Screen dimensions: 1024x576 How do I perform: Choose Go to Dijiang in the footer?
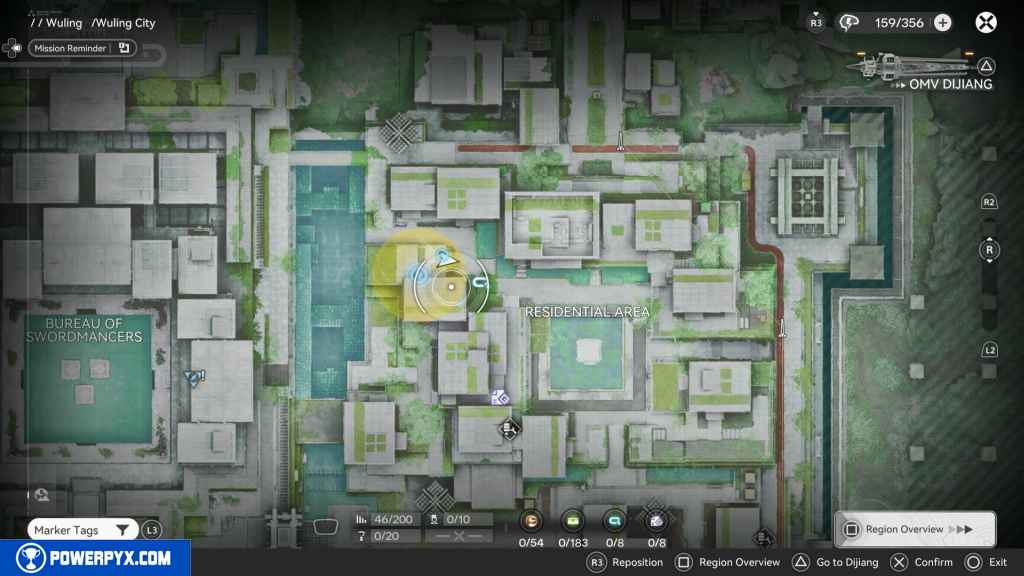(836, 562)
